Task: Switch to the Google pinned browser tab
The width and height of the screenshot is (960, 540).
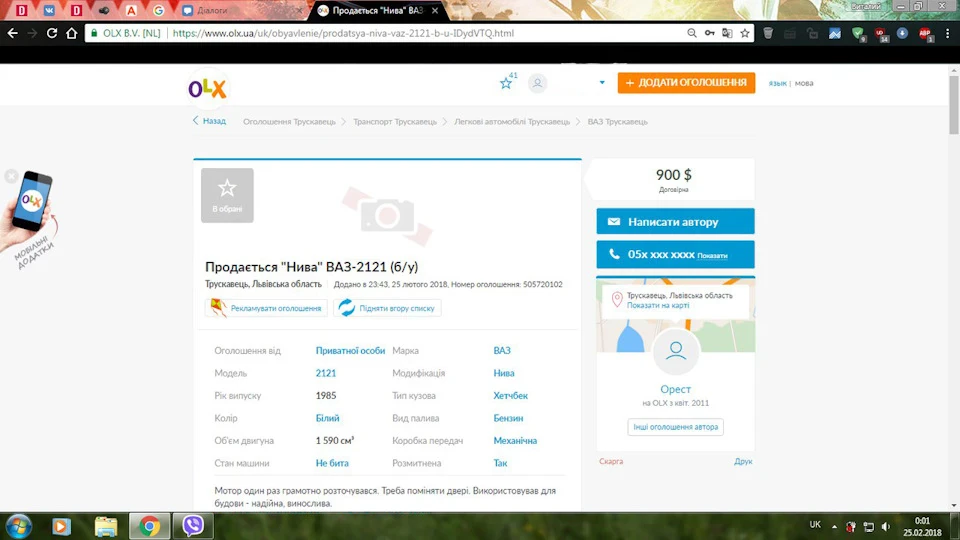Action: 159,10
